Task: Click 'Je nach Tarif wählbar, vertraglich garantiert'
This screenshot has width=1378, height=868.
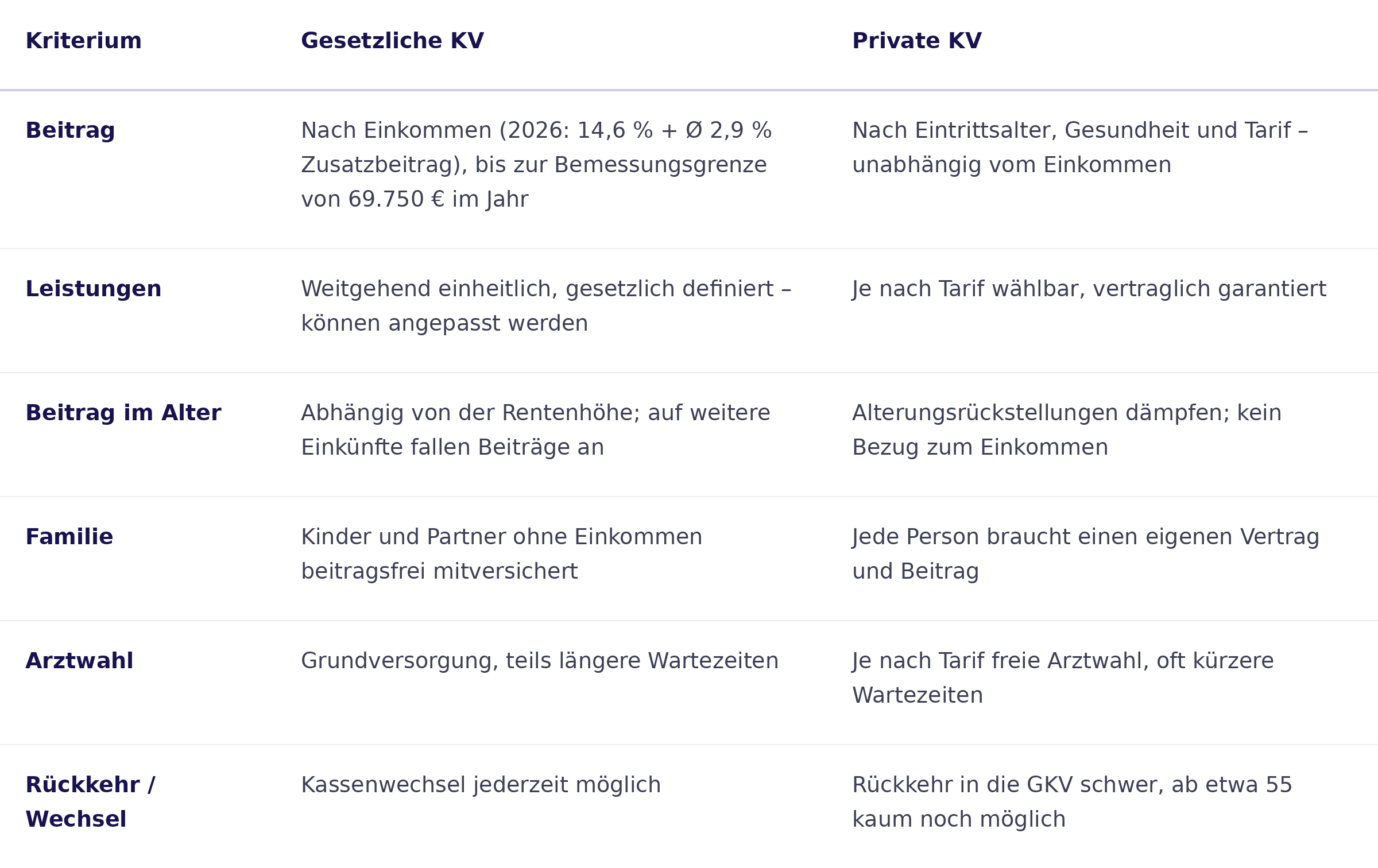Action: 1089,289
